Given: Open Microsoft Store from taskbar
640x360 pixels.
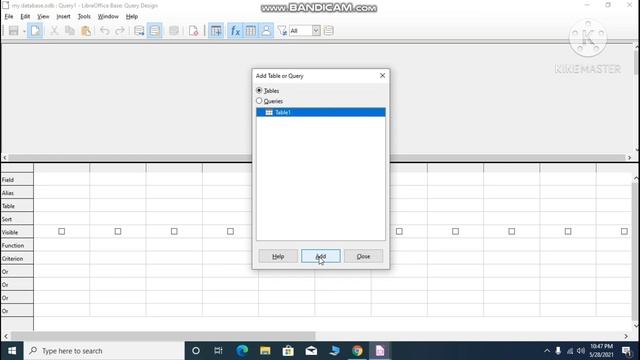Looking at the screenshot, I should (288, 351).
